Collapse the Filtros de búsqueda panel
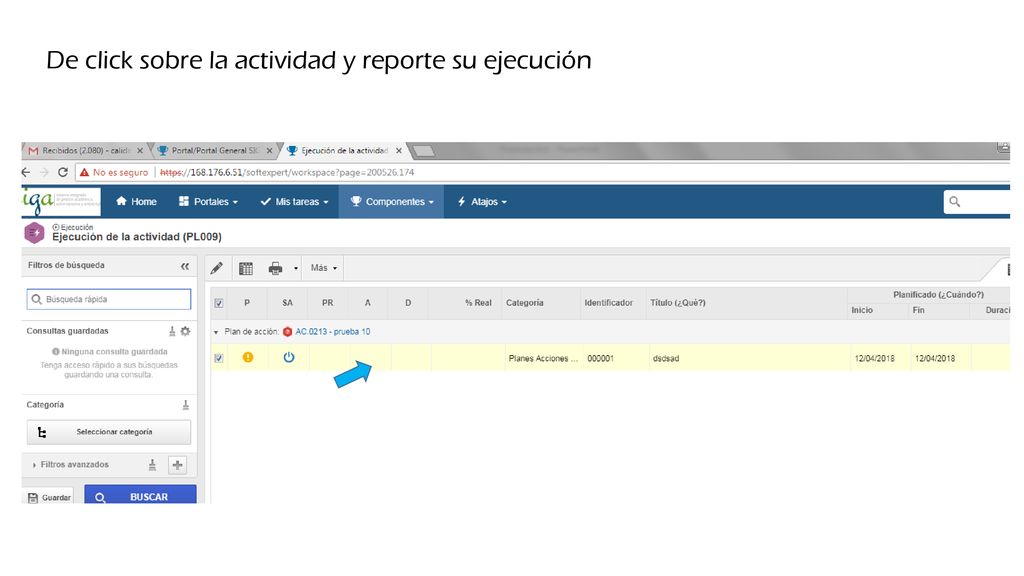Viewport: 1024px width, 576px height. pos(185,266)
